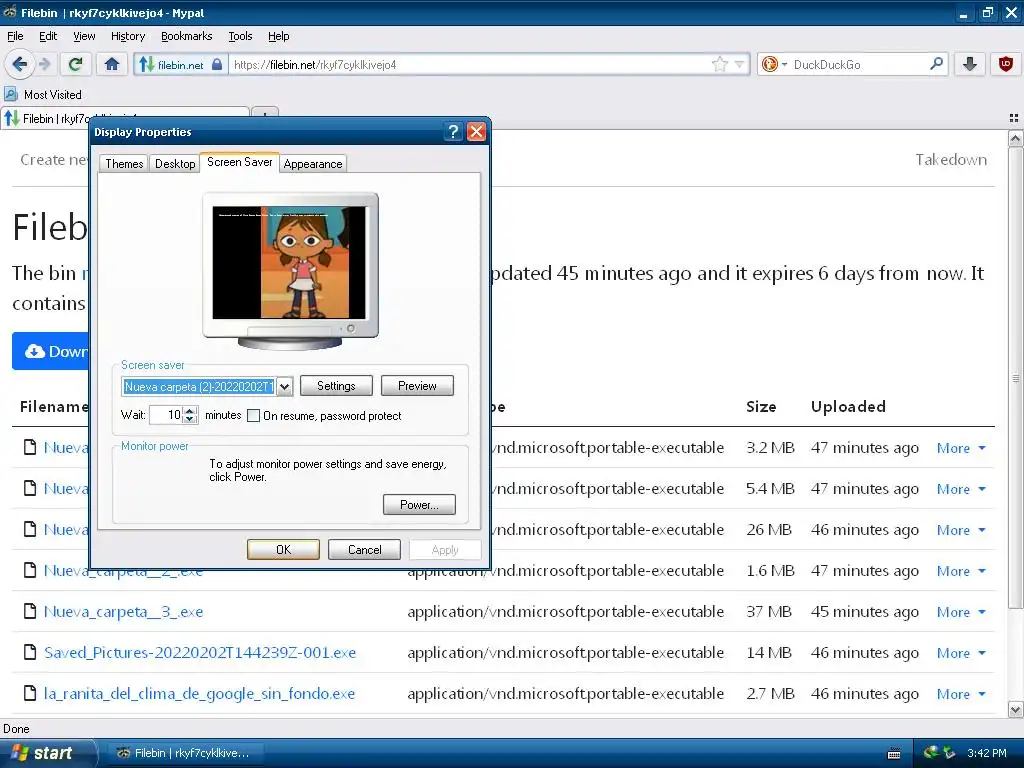Click Cancel in Display Properties

[364, 550]
